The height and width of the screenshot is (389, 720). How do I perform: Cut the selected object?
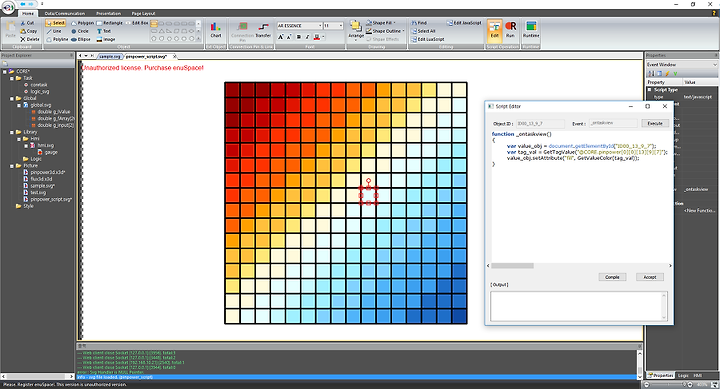27,23
